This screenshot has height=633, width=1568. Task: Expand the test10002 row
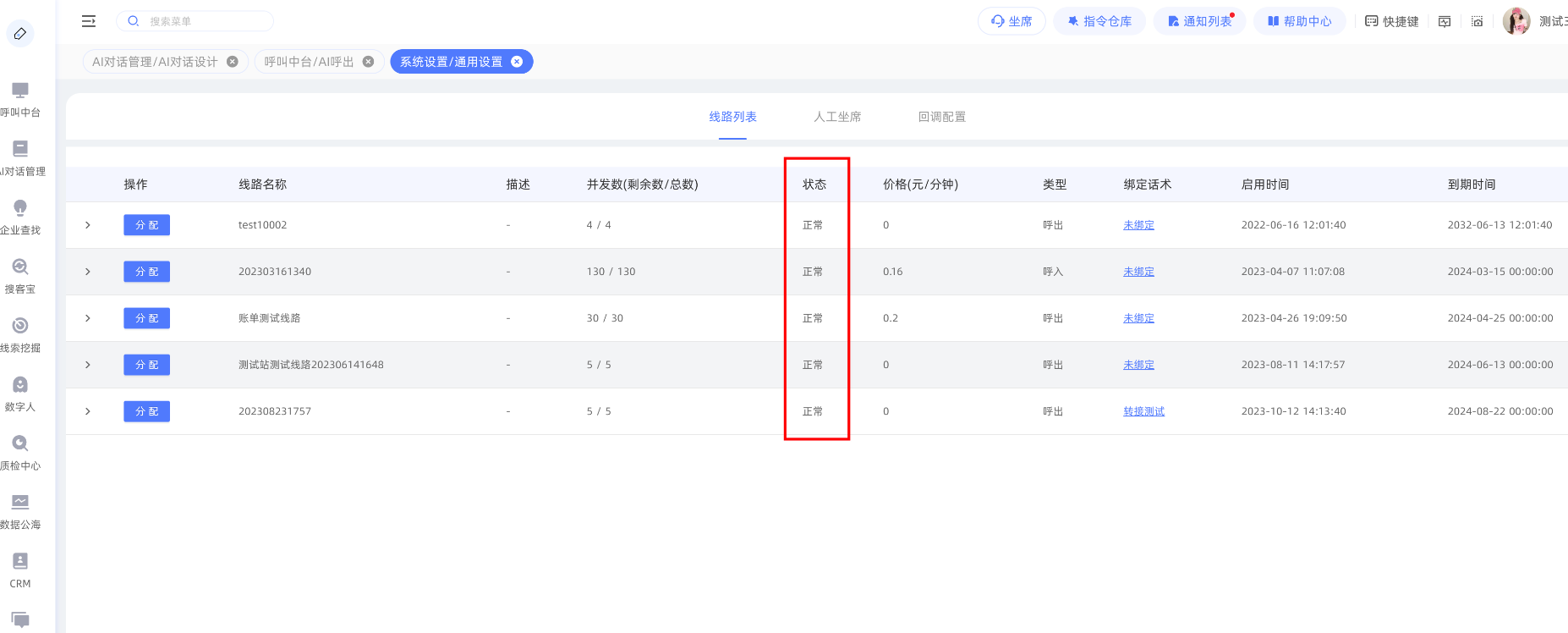(x=88, y=225)
